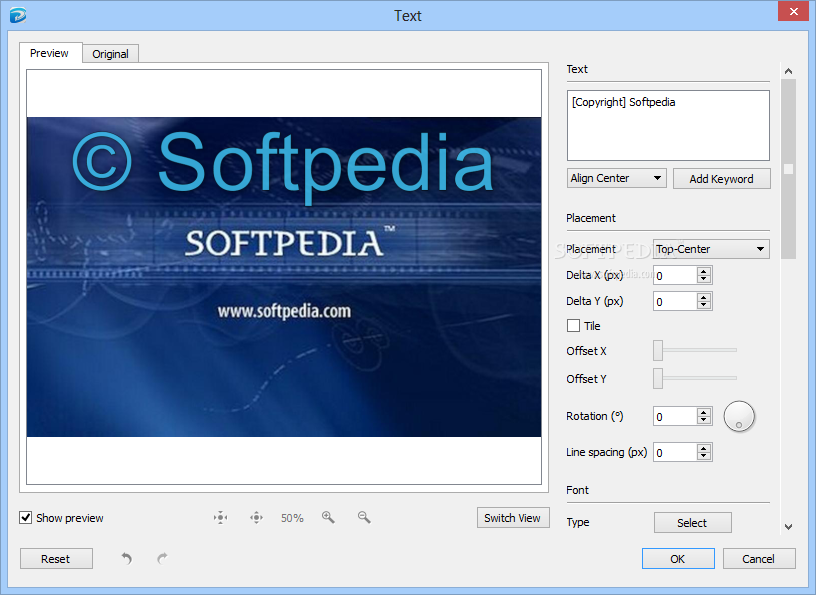This screenshot has height=595, width=816.
Task: Decrease Delta Y with the down arrow
Action: pos(704,306)
